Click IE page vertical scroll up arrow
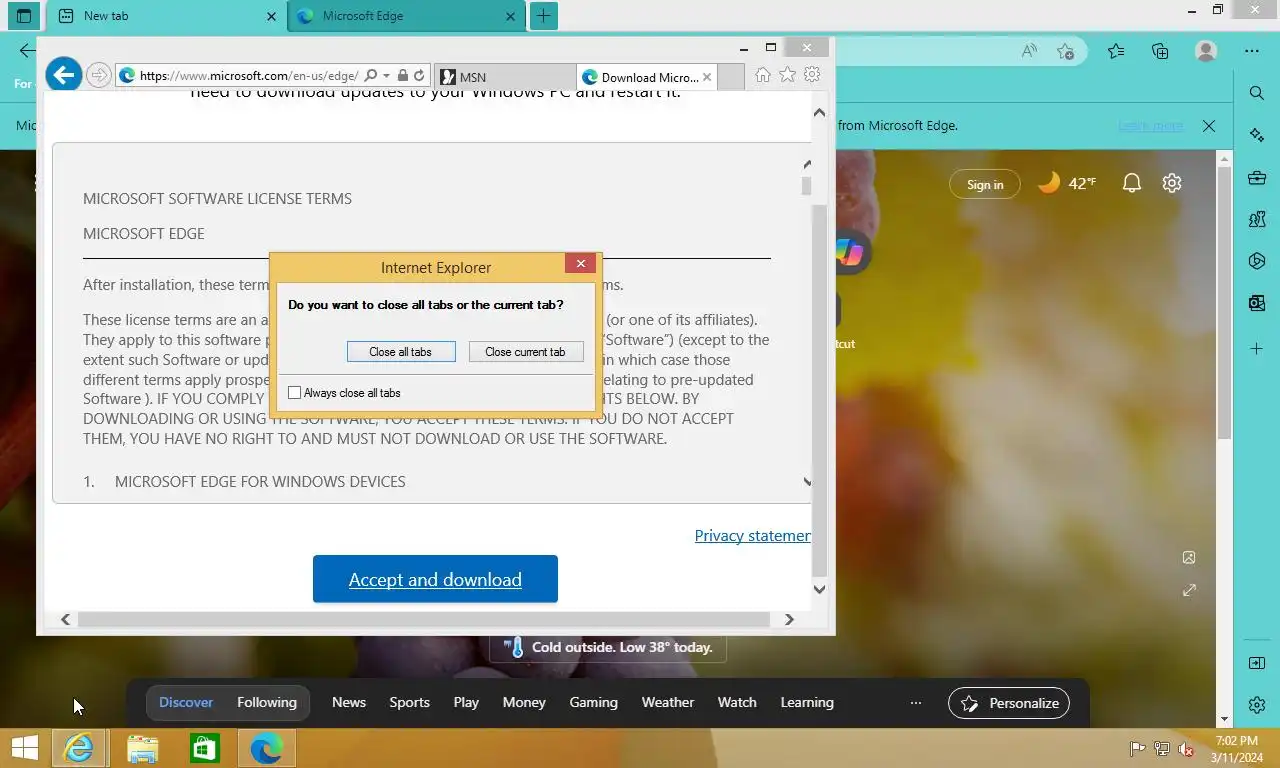The image size is (1280, 768). [819, 112]
